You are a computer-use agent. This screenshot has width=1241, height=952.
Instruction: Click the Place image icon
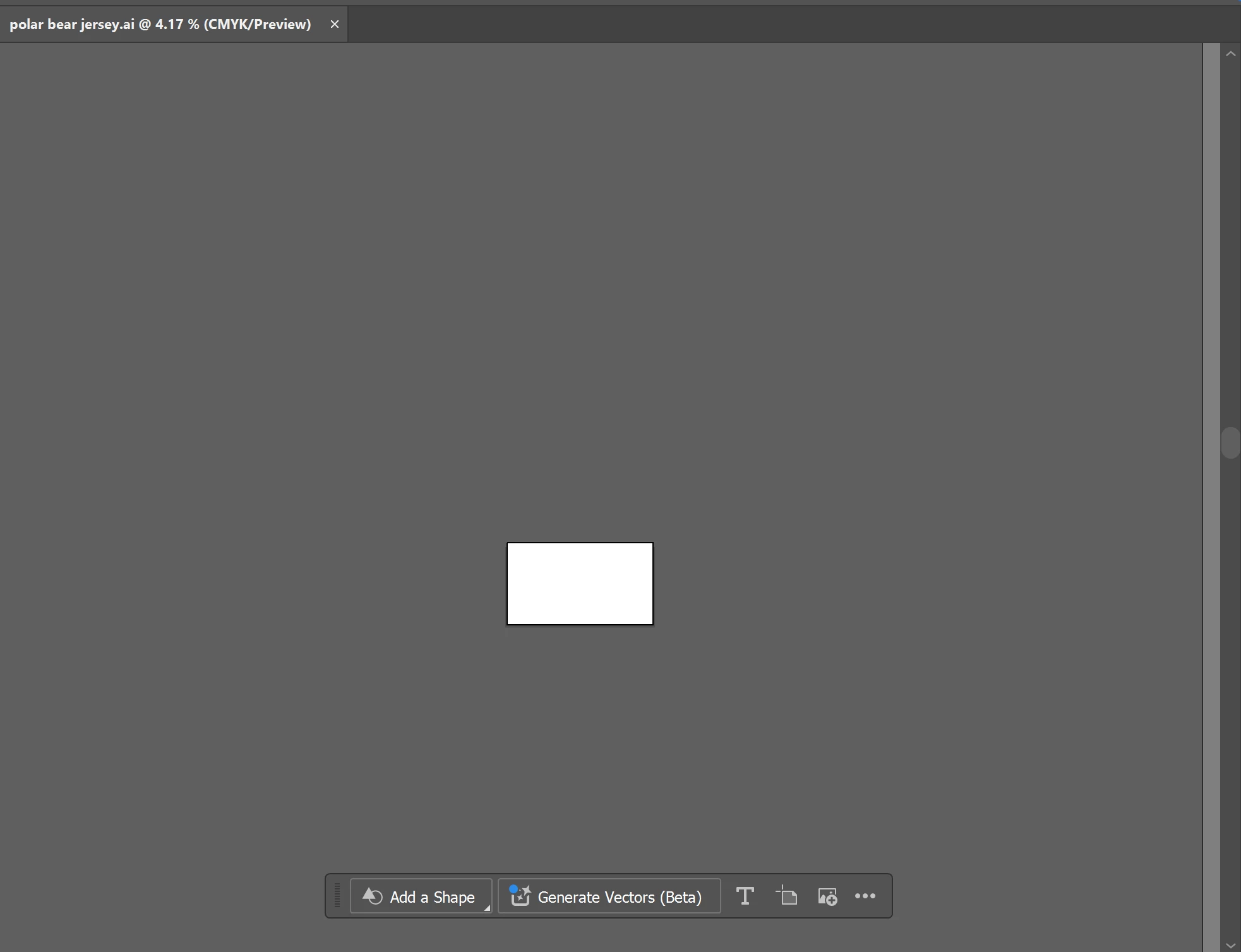coord(827,896)
